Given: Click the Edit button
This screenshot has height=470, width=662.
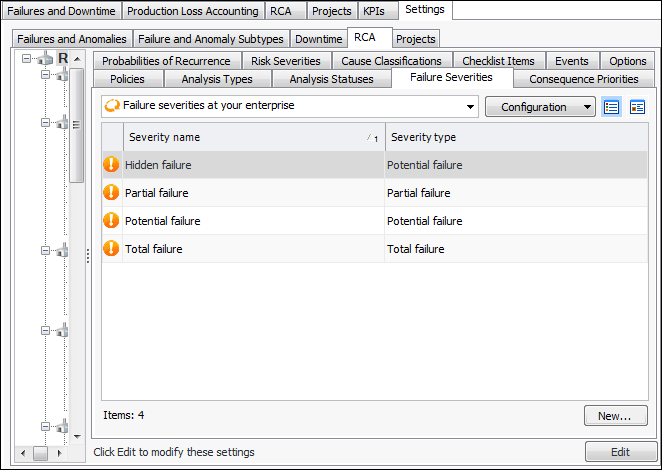Looking at the screenshot, I should click(620, 452).
